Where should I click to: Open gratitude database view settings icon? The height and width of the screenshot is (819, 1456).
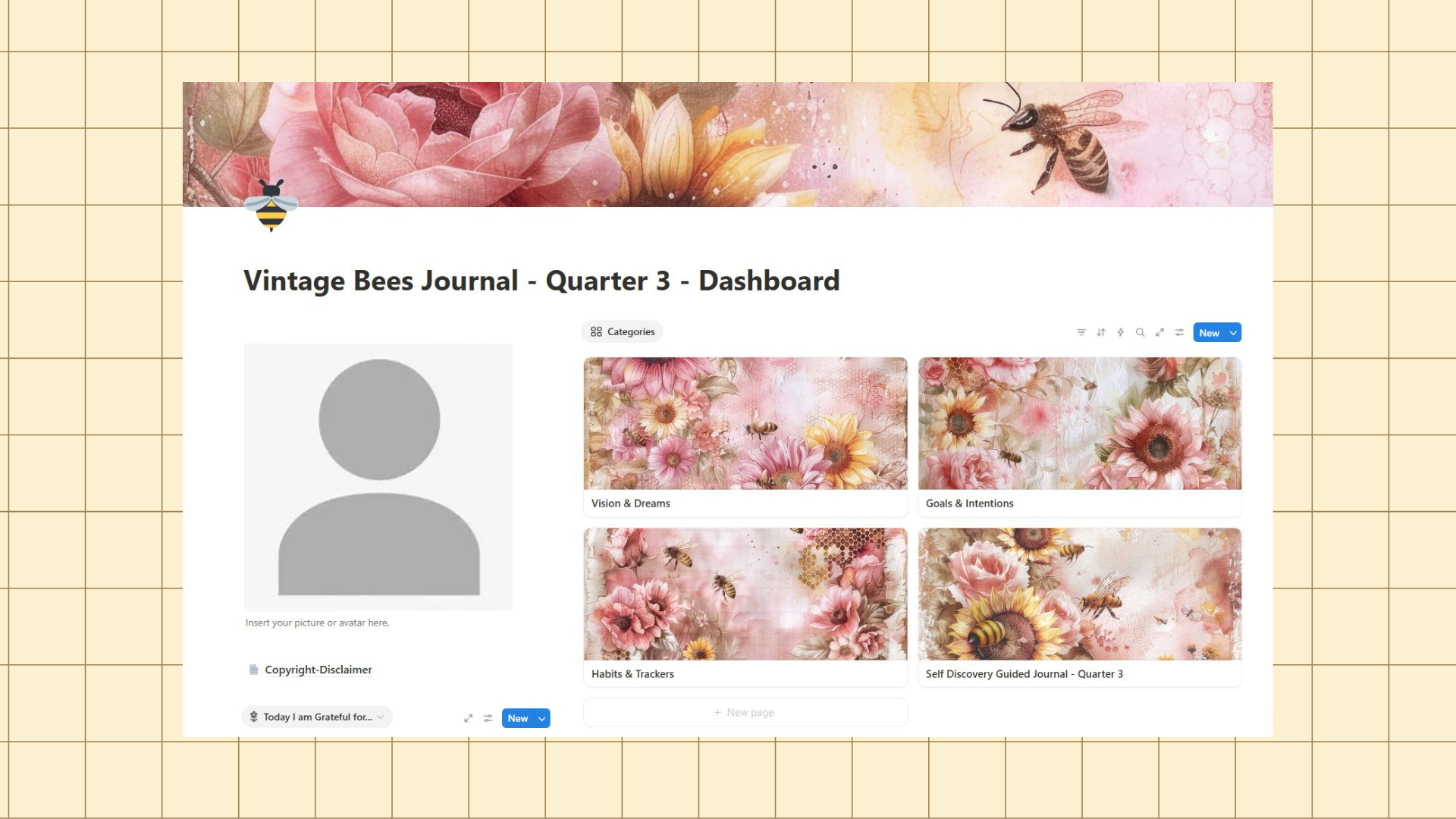tap(488, 718)
